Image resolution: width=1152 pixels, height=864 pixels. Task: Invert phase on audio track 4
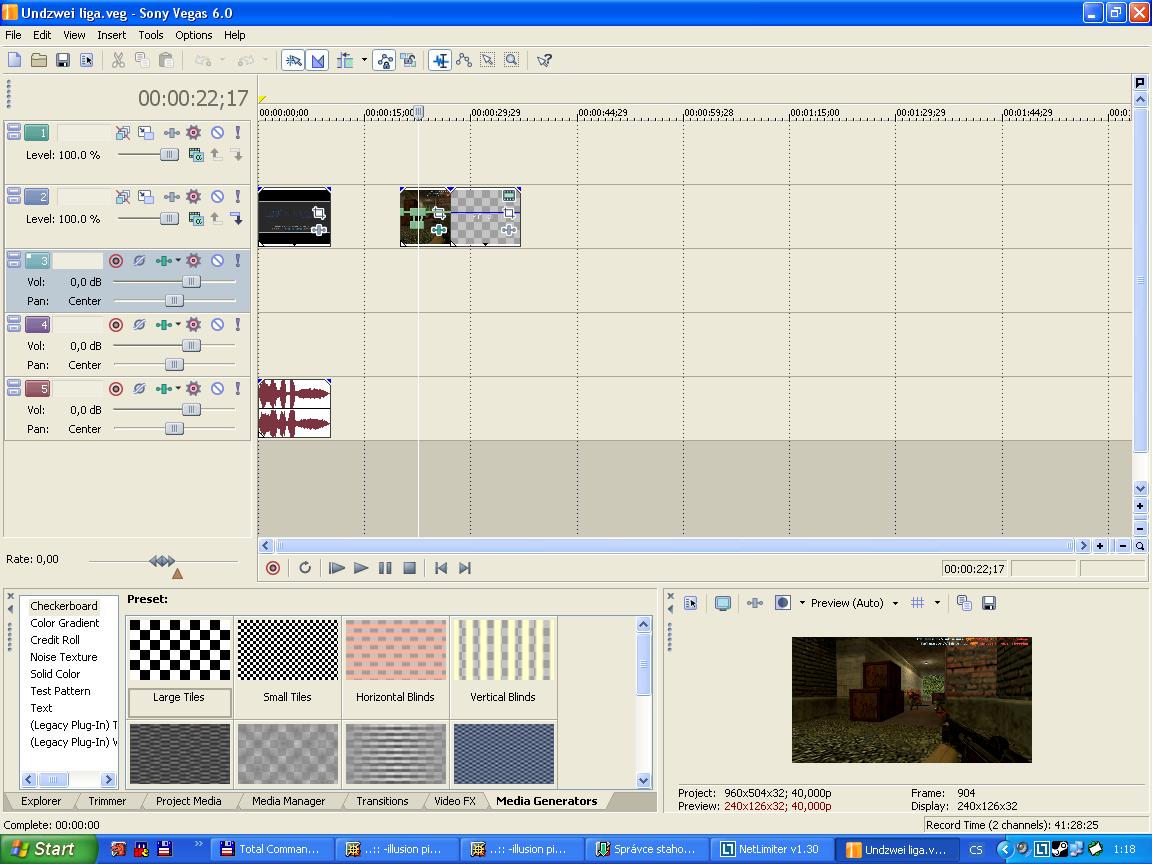(x=139, y=325)
